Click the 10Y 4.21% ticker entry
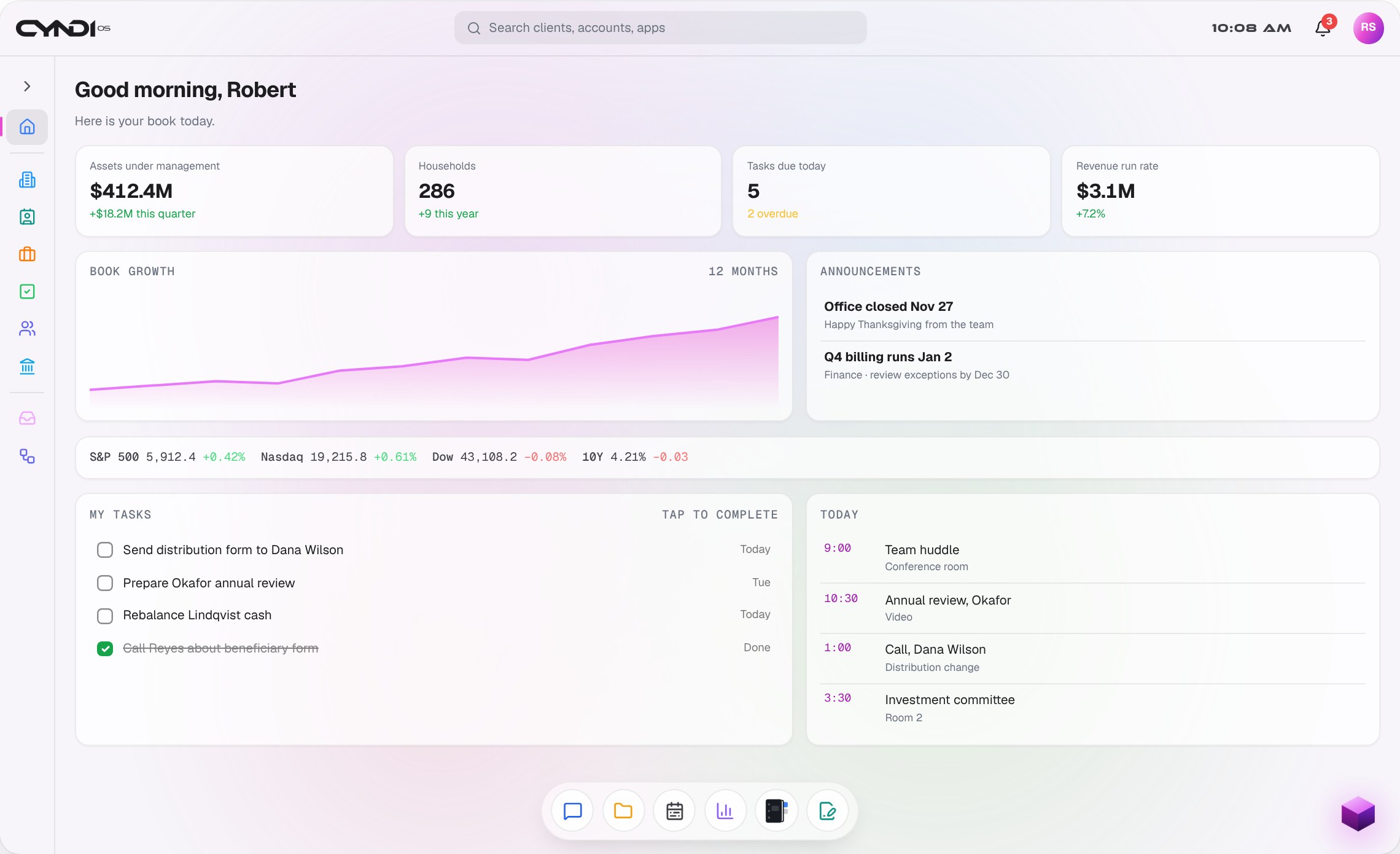The image size is (1400, 854). (x=635, y=457)
